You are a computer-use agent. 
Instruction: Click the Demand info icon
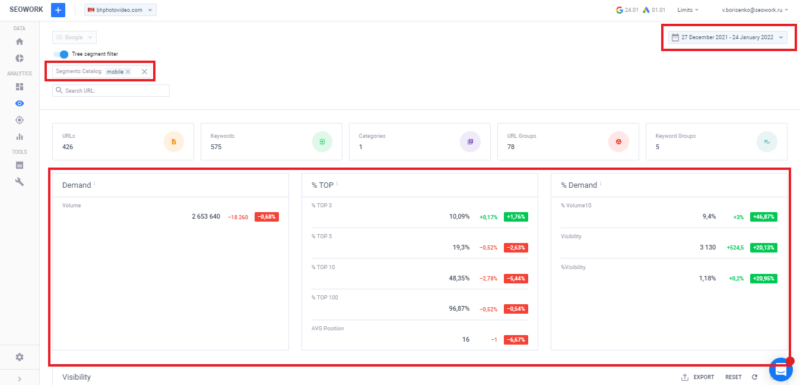point(94,184)
